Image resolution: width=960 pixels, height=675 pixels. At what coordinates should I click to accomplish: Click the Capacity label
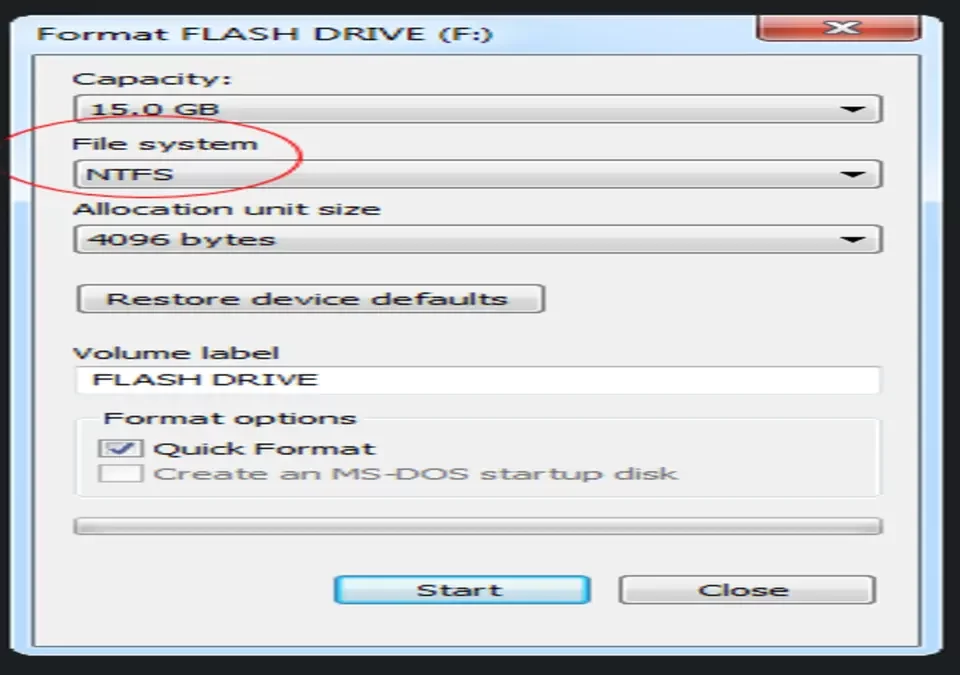coord(152,80)
